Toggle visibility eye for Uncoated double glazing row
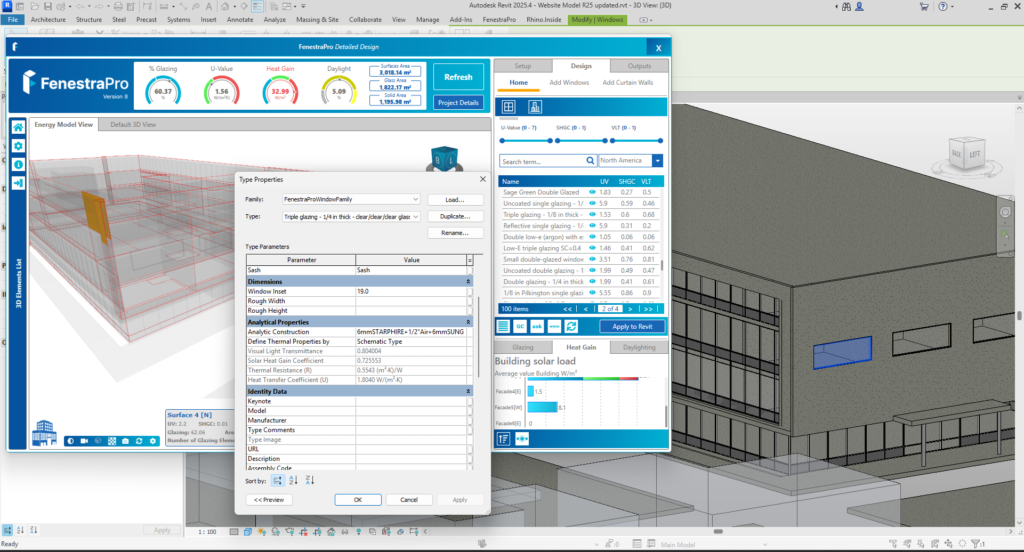 (x=592, y=270)
